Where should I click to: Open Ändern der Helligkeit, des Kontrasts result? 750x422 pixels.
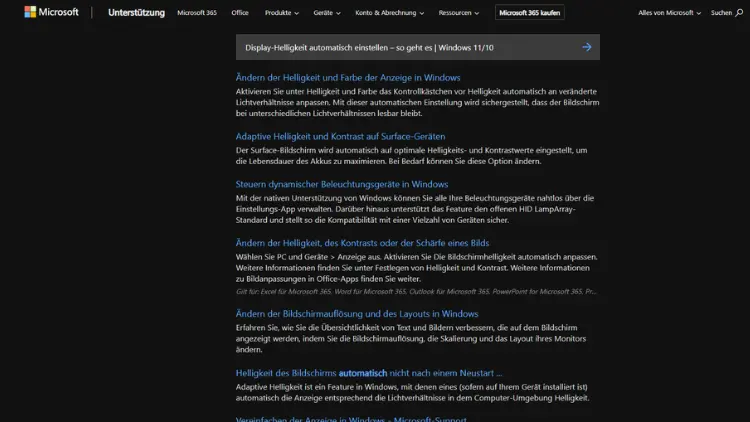click(362, 243)
